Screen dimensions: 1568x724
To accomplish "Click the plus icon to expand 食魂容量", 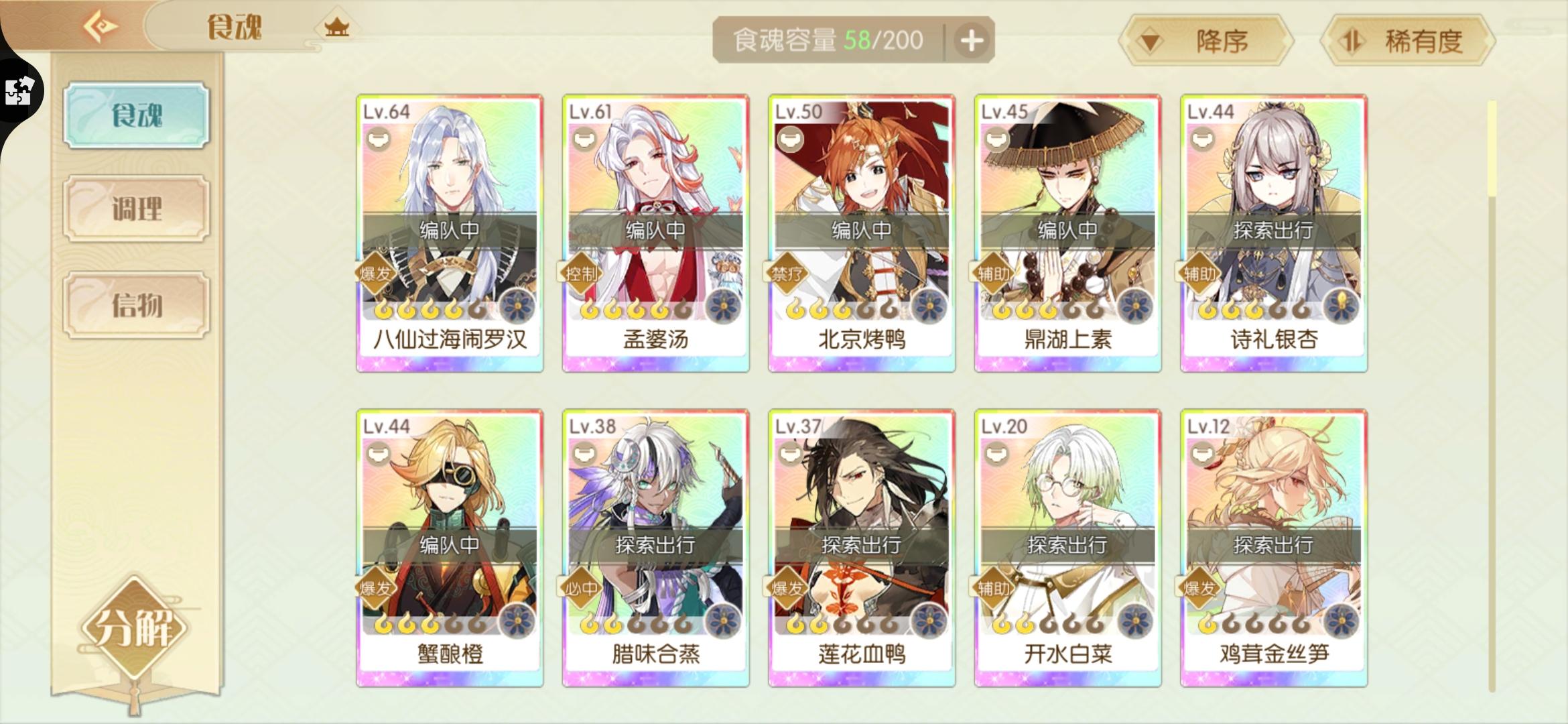I will (x=971, y=40).
